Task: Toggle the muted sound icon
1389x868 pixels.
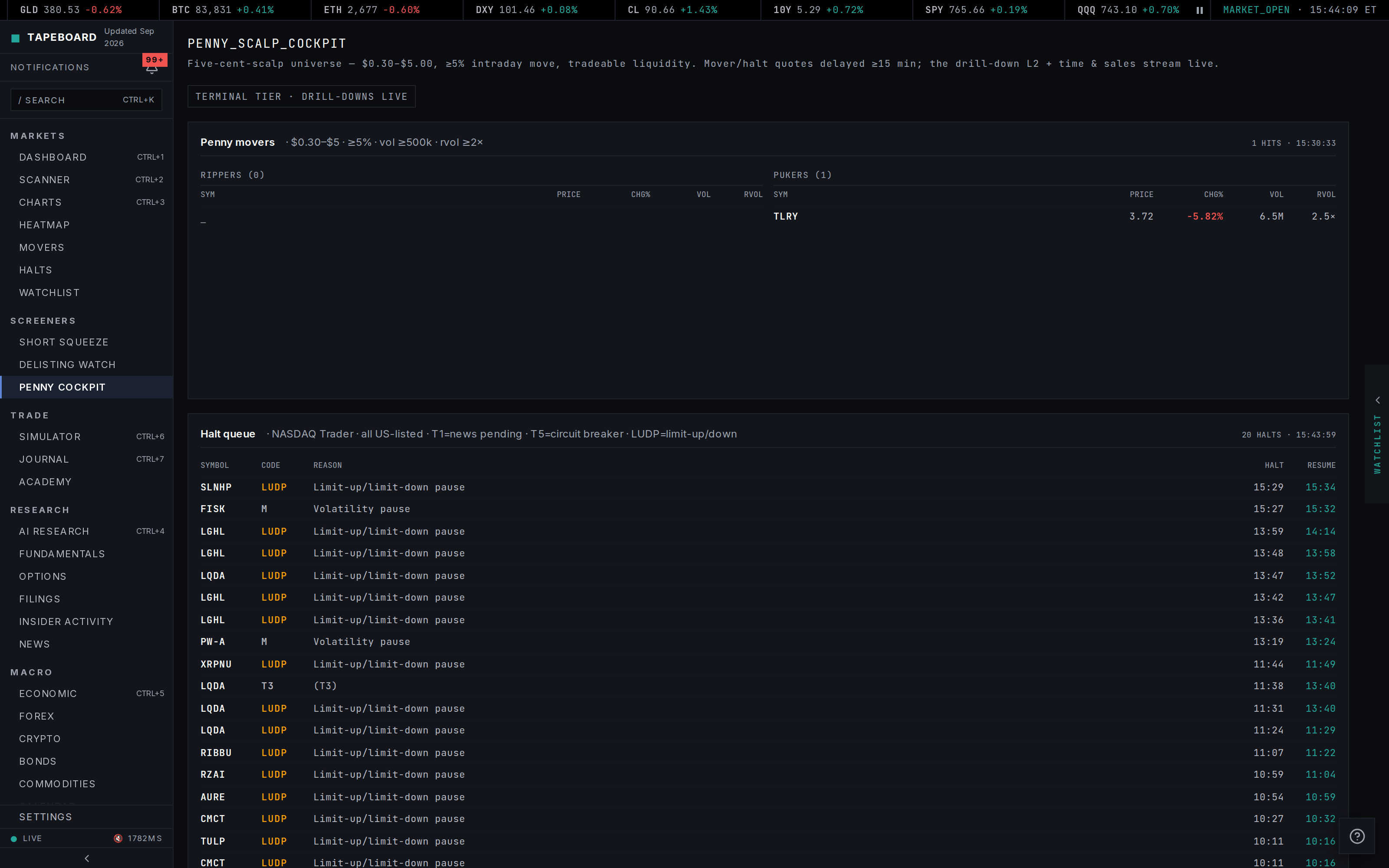Action: point(118,838)
